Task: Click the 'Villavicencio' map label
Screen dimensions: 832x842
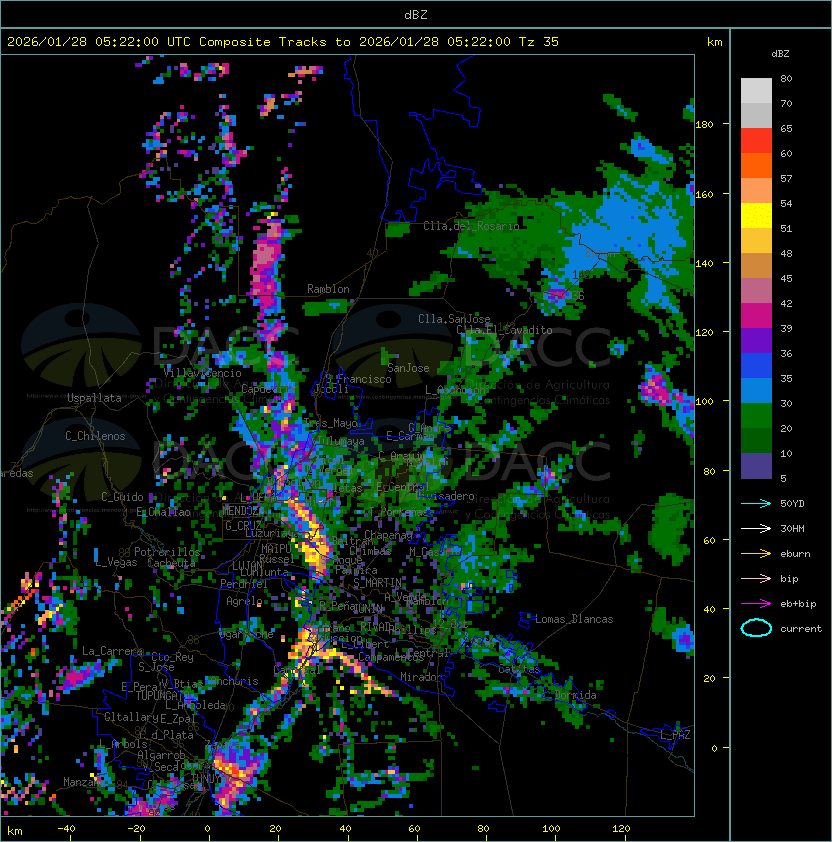Action: [x=202, y=373]
